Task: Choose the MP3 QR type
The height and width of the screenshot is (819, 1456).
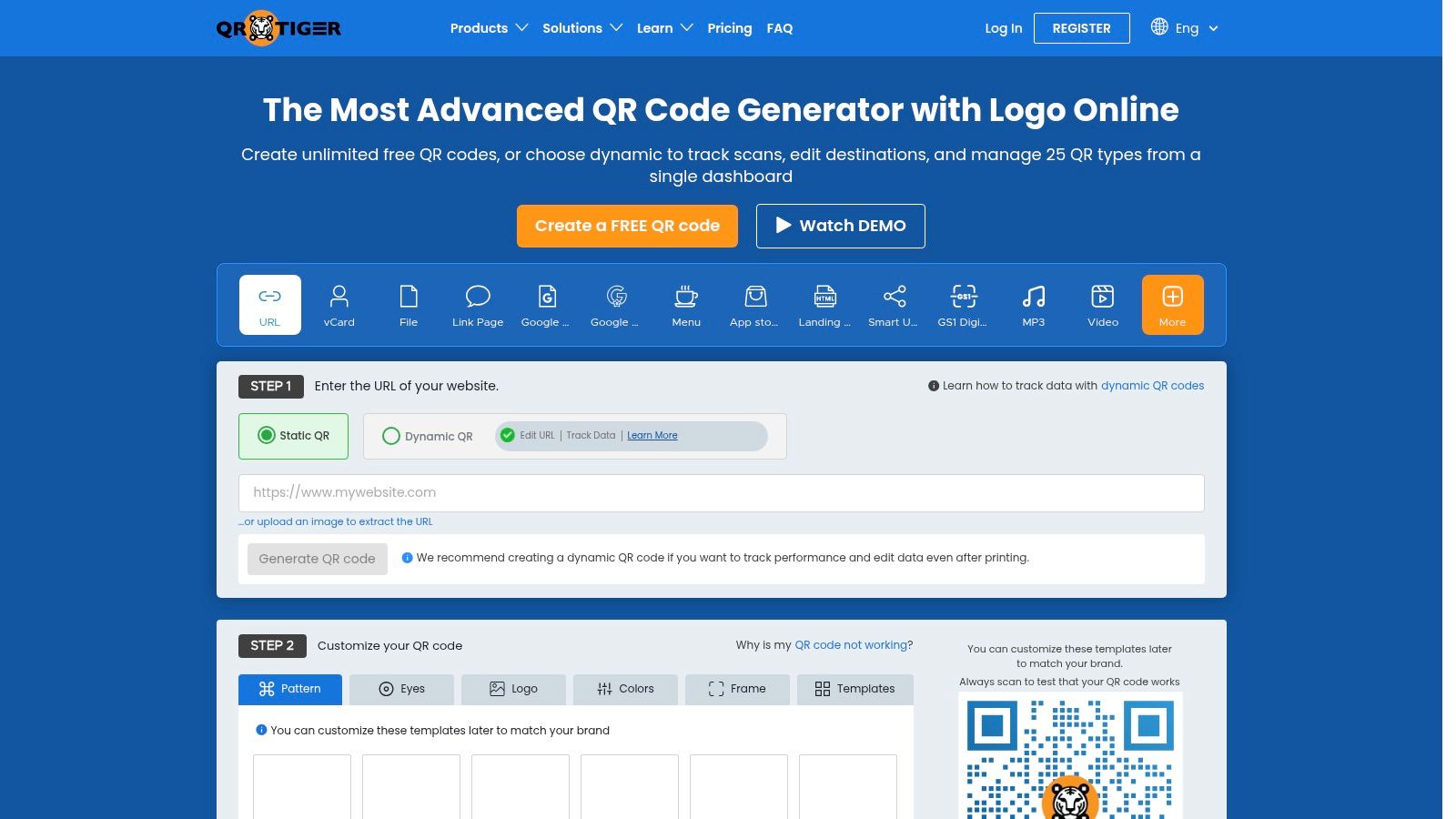Action: [1033, 305]
